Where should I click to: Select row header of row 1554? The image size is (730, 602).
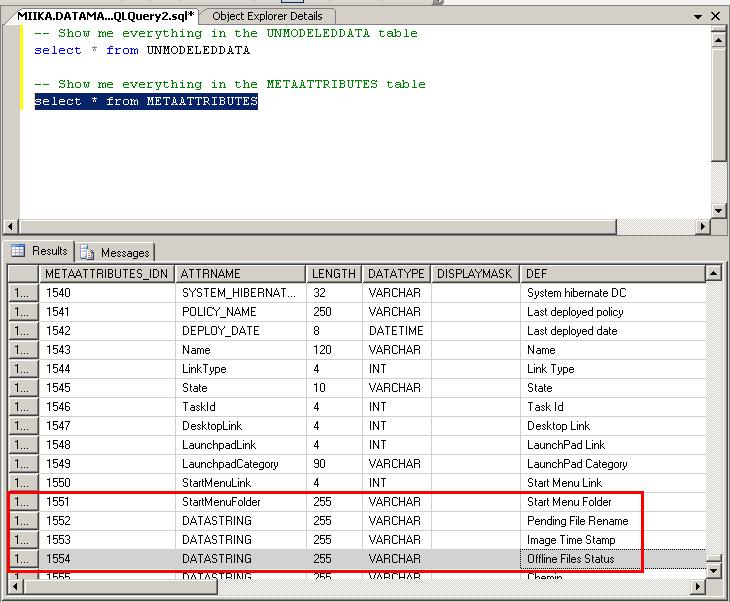pos(23,559)
